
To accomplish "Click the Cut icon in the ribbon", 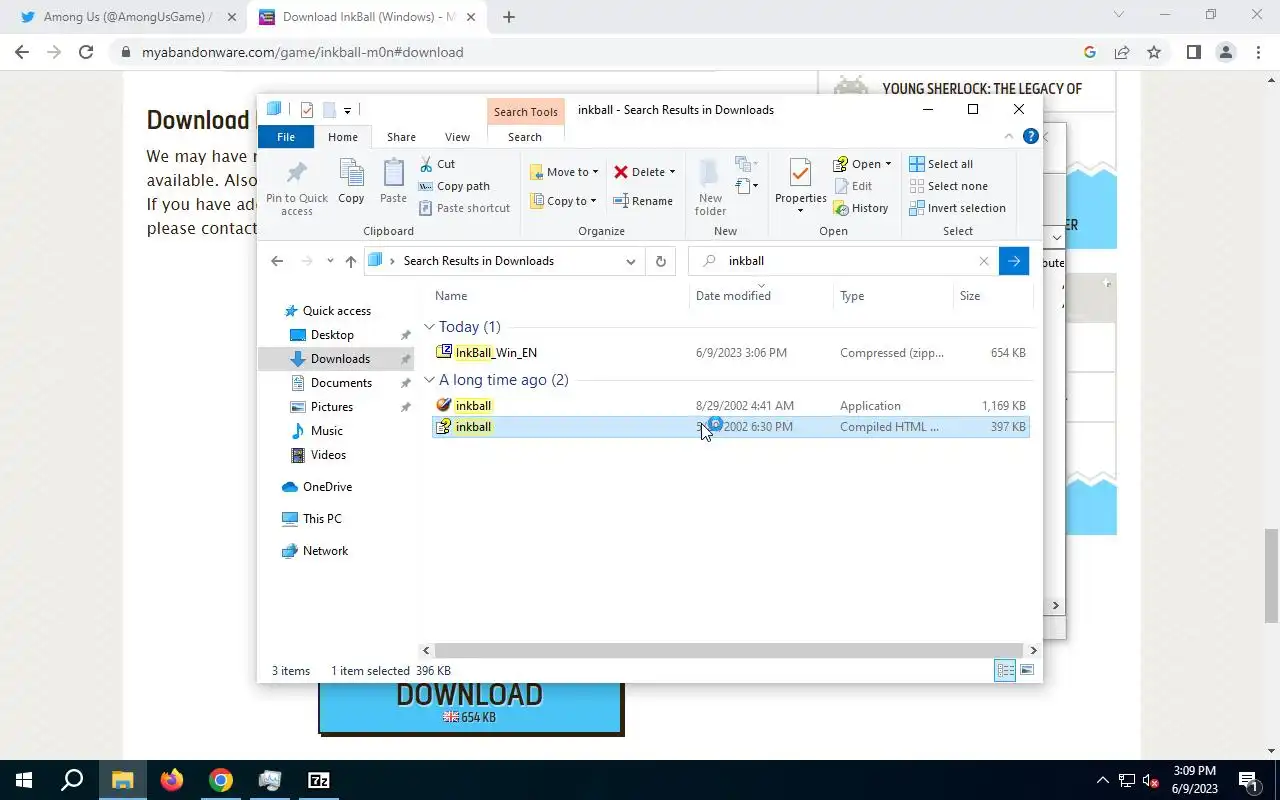I will 426,164.
